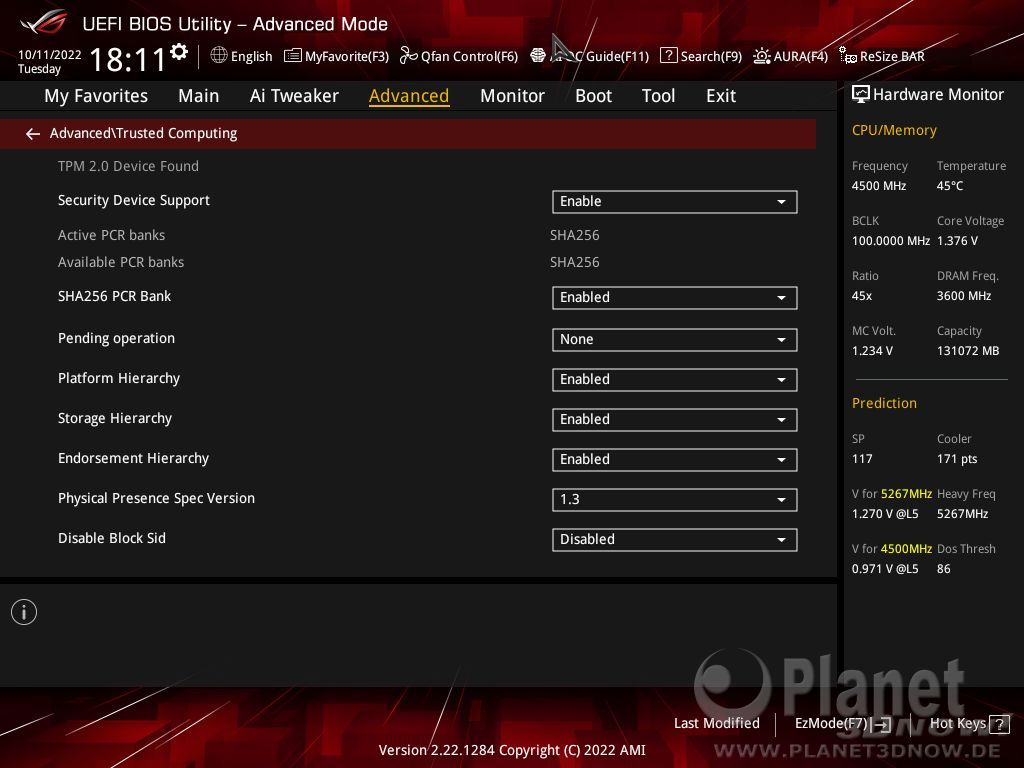This screenshot has width=1024, height=768.
Task: Open the Platform Hierarchy dropdown
Action: point(675,379)
